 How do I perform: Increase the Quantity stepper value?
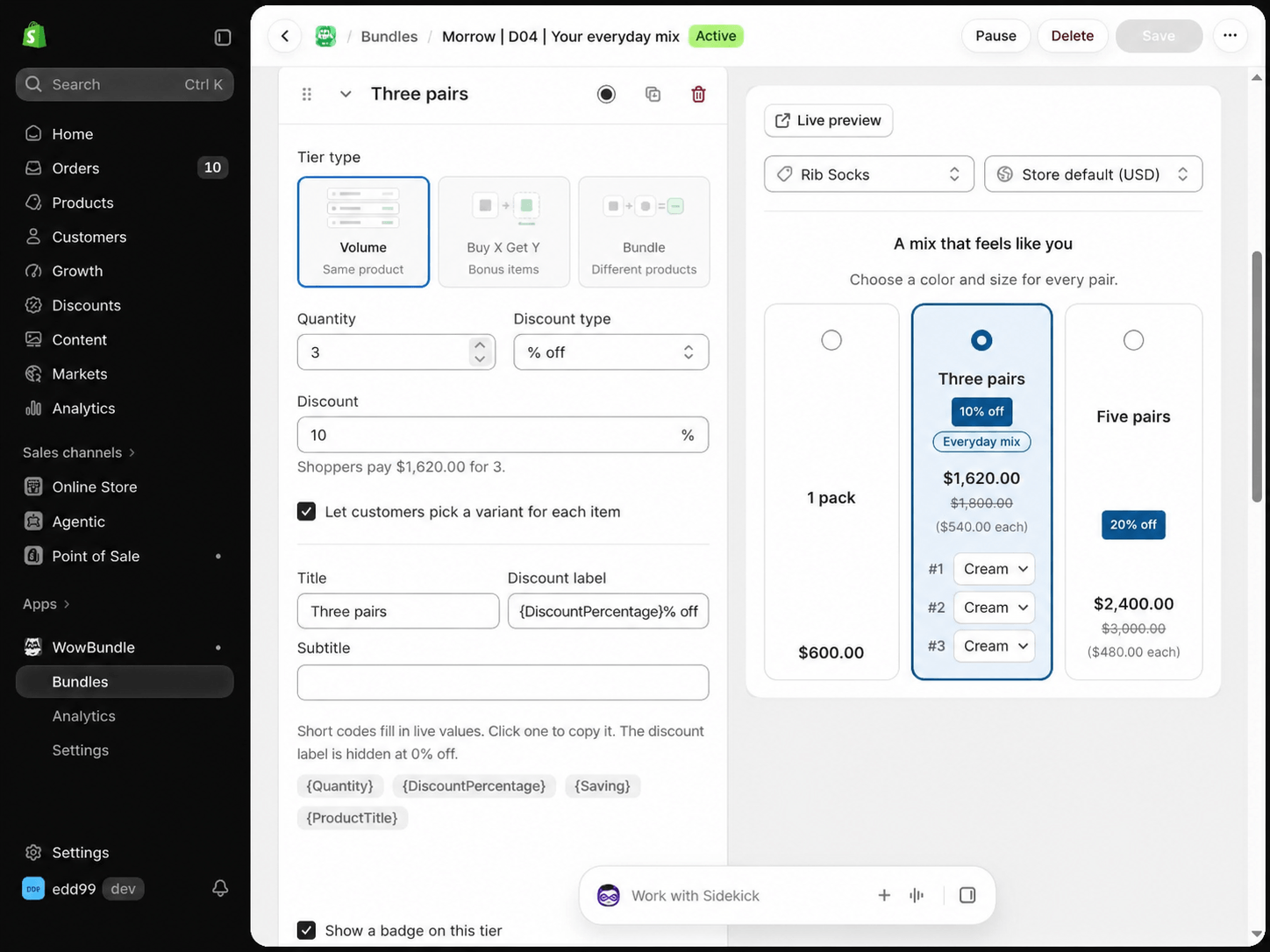point(480,345)
